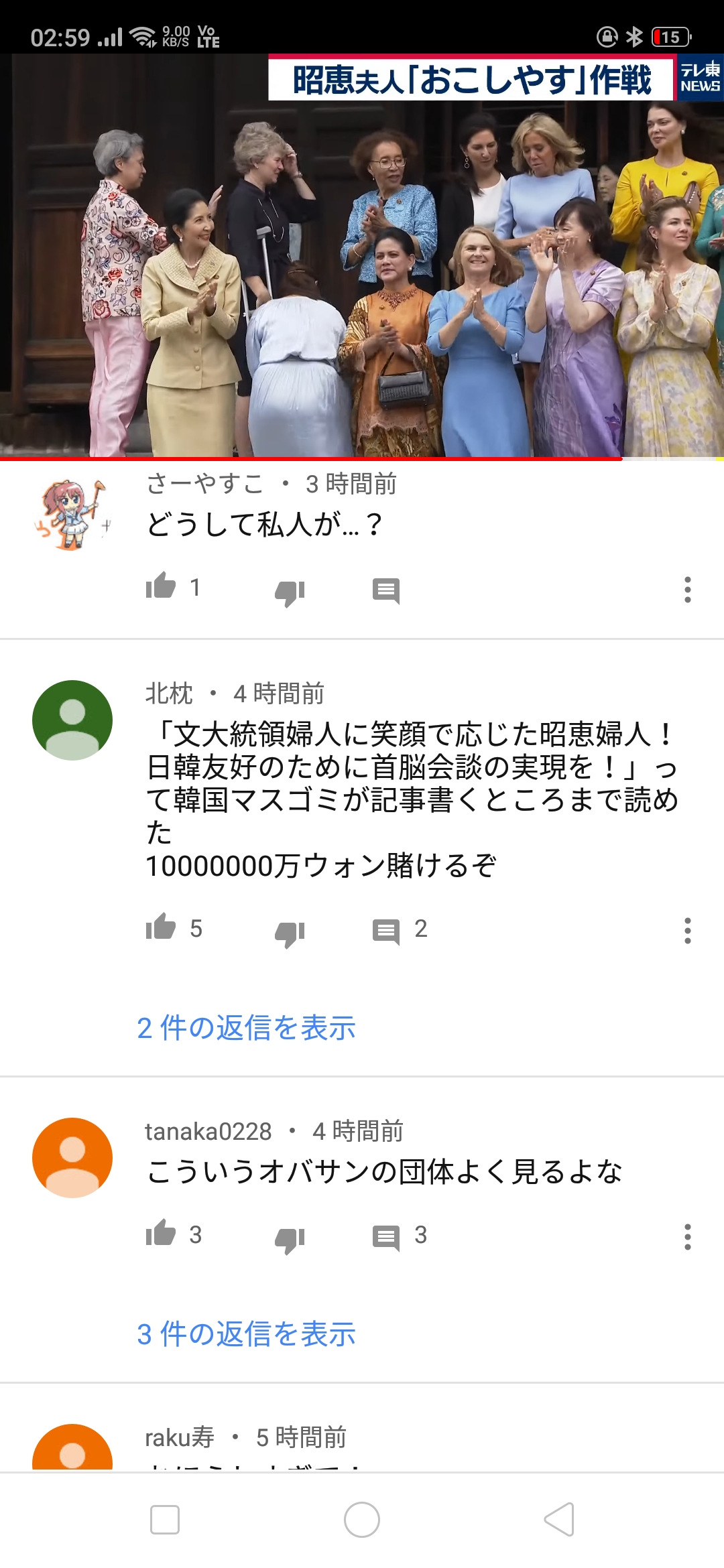Tap the Android home button
This screenshot has width=724, height=1568.
362,1520
